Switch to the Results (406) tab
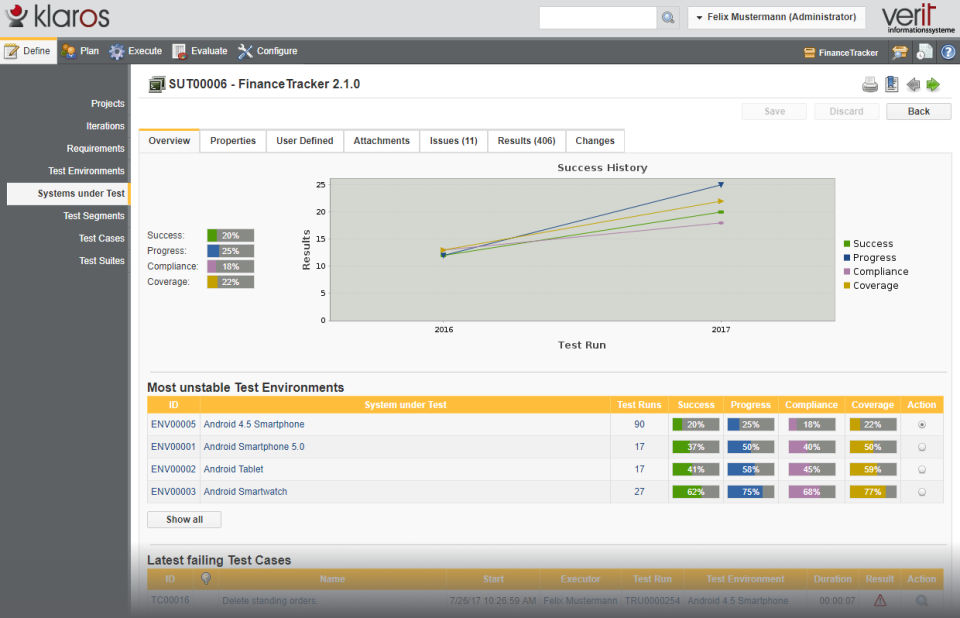960x618 pixels. point(527,141)
